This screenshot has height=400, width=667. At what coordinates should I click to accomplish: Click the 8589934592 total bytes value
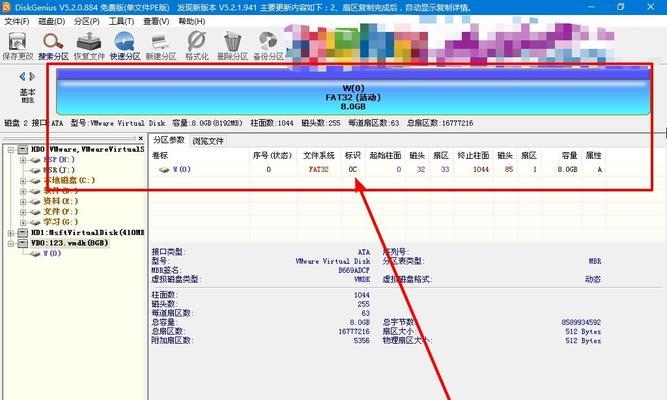[x=581, y=322]
